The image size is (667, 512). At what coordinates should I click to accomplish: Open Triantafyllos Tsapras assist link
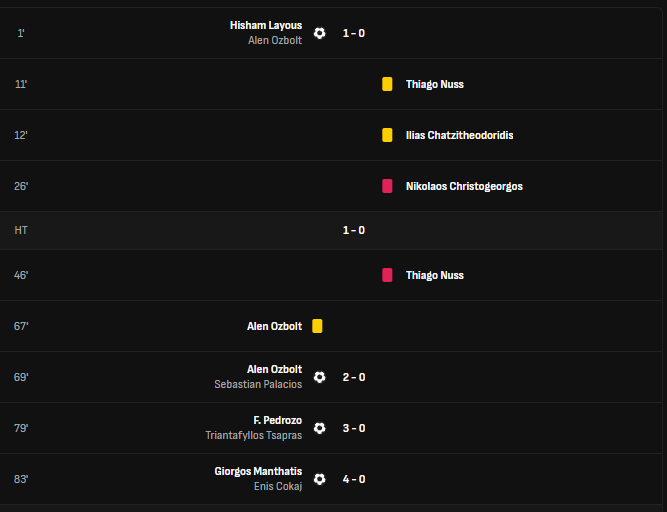[x=254, y=435]
